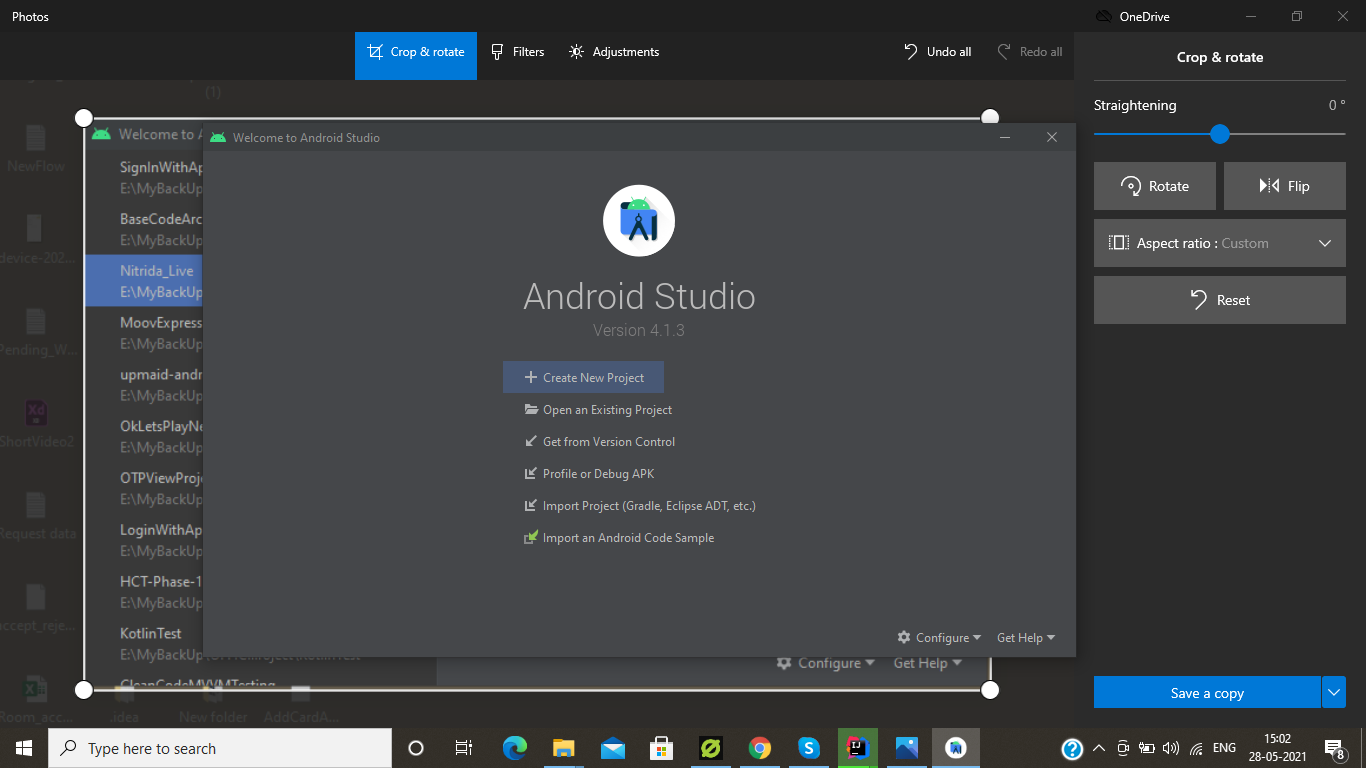Click the OneDrive cloud icon
This screenshot has height=768, width=1366.
tap(1102, 16)
